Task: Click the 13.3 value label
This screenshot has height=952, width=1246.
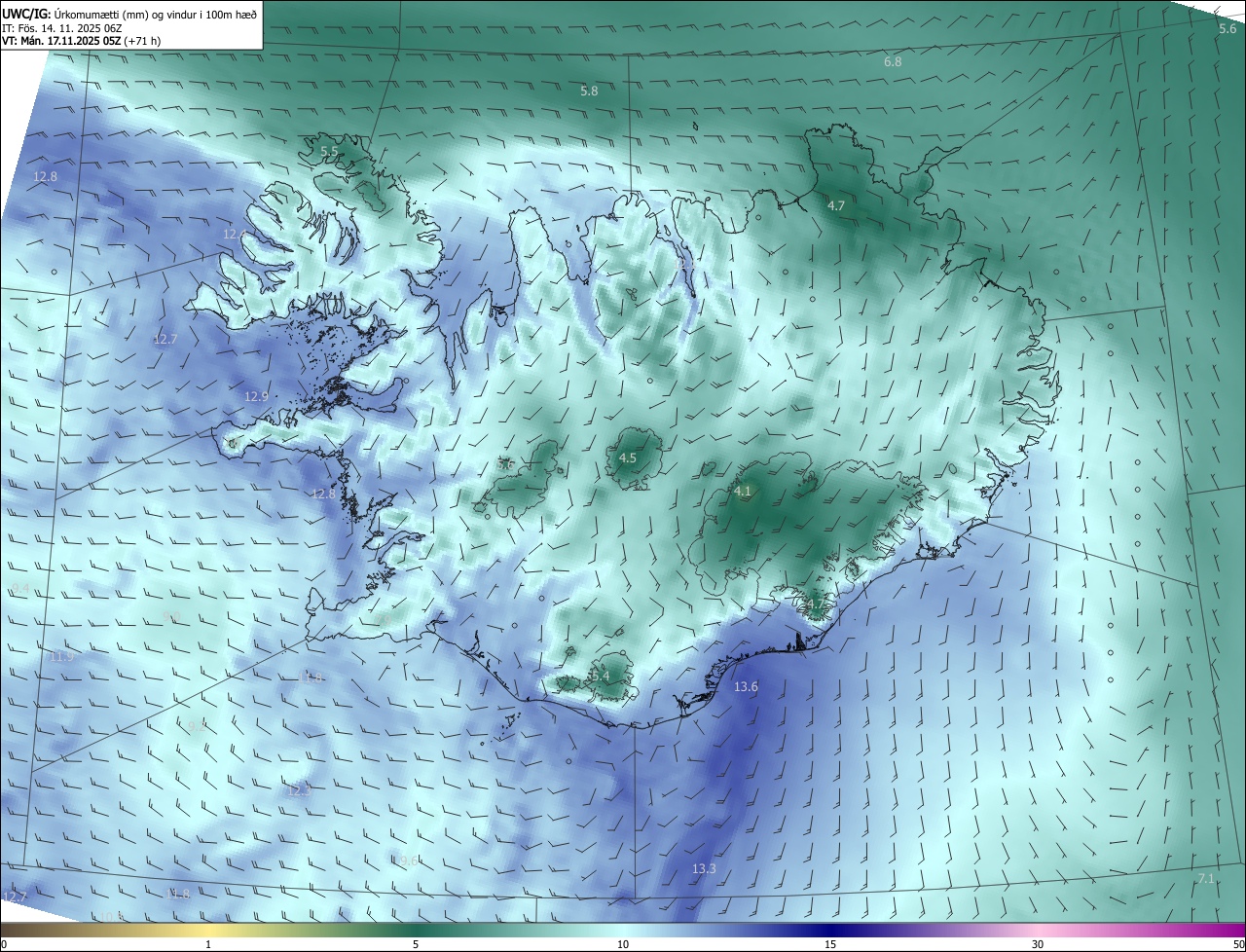Action: tap(704, 869)
